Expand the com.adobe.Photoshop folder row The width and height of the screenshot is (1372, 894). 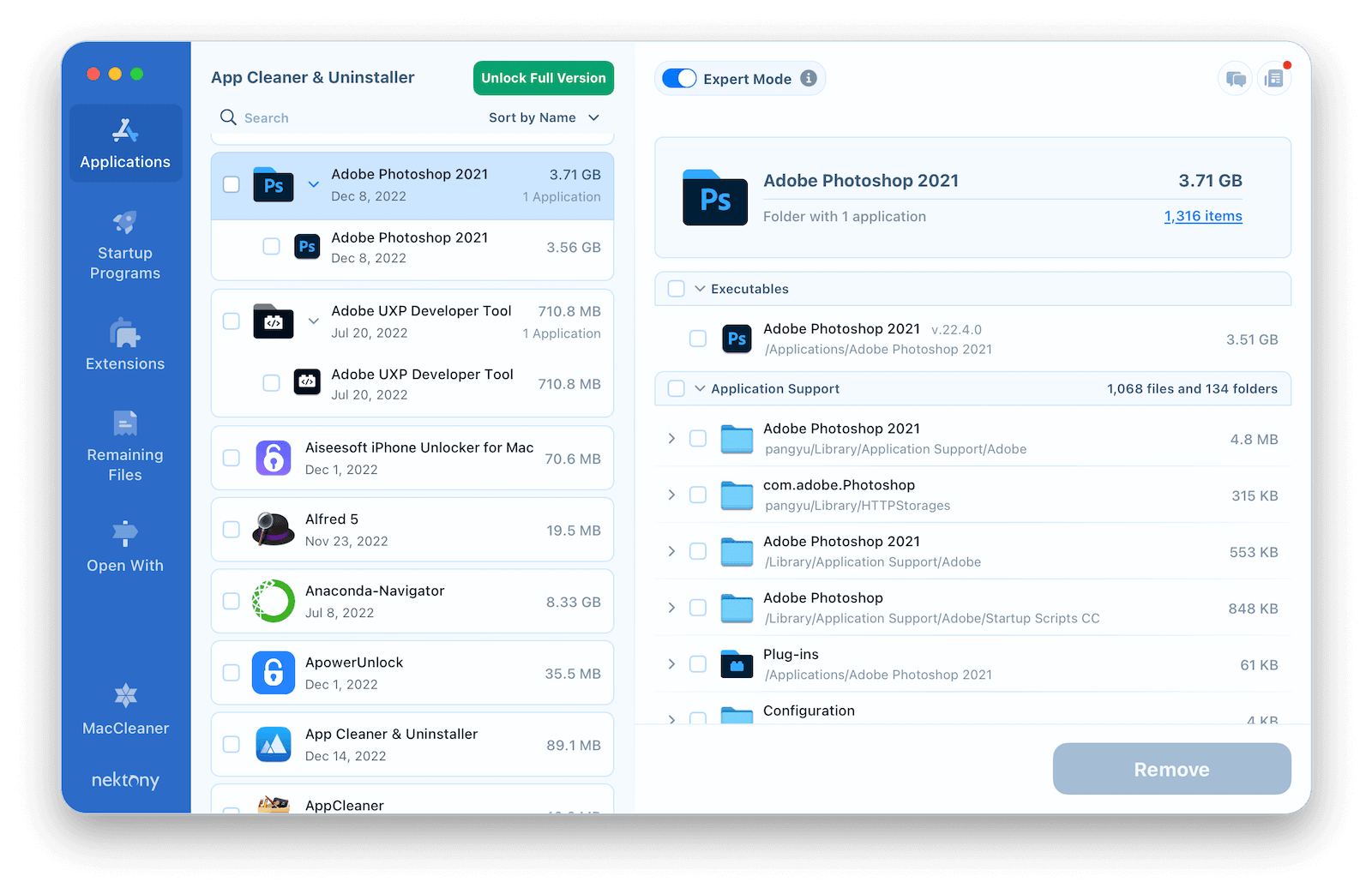point(671,495)
